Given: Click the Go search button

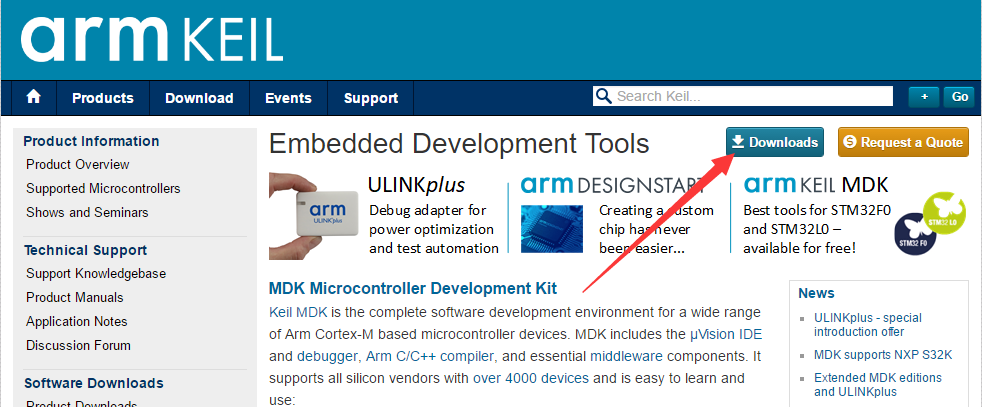Looking at the screenshot, I should (959, 97).
